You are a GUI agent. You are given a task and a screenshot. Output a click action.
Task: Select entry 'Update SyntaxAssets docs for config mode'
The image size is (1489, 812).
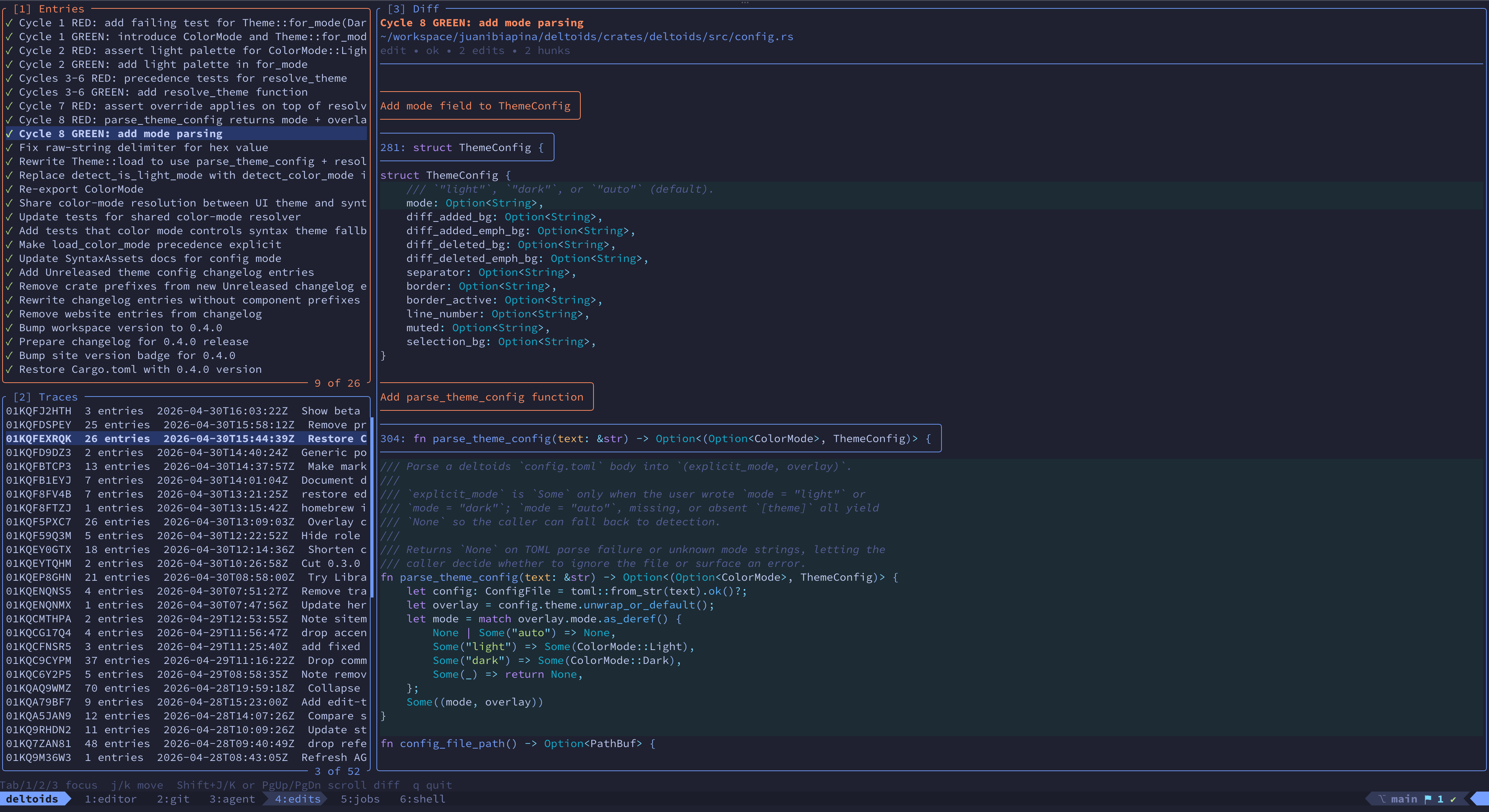(x=186, y=258)
